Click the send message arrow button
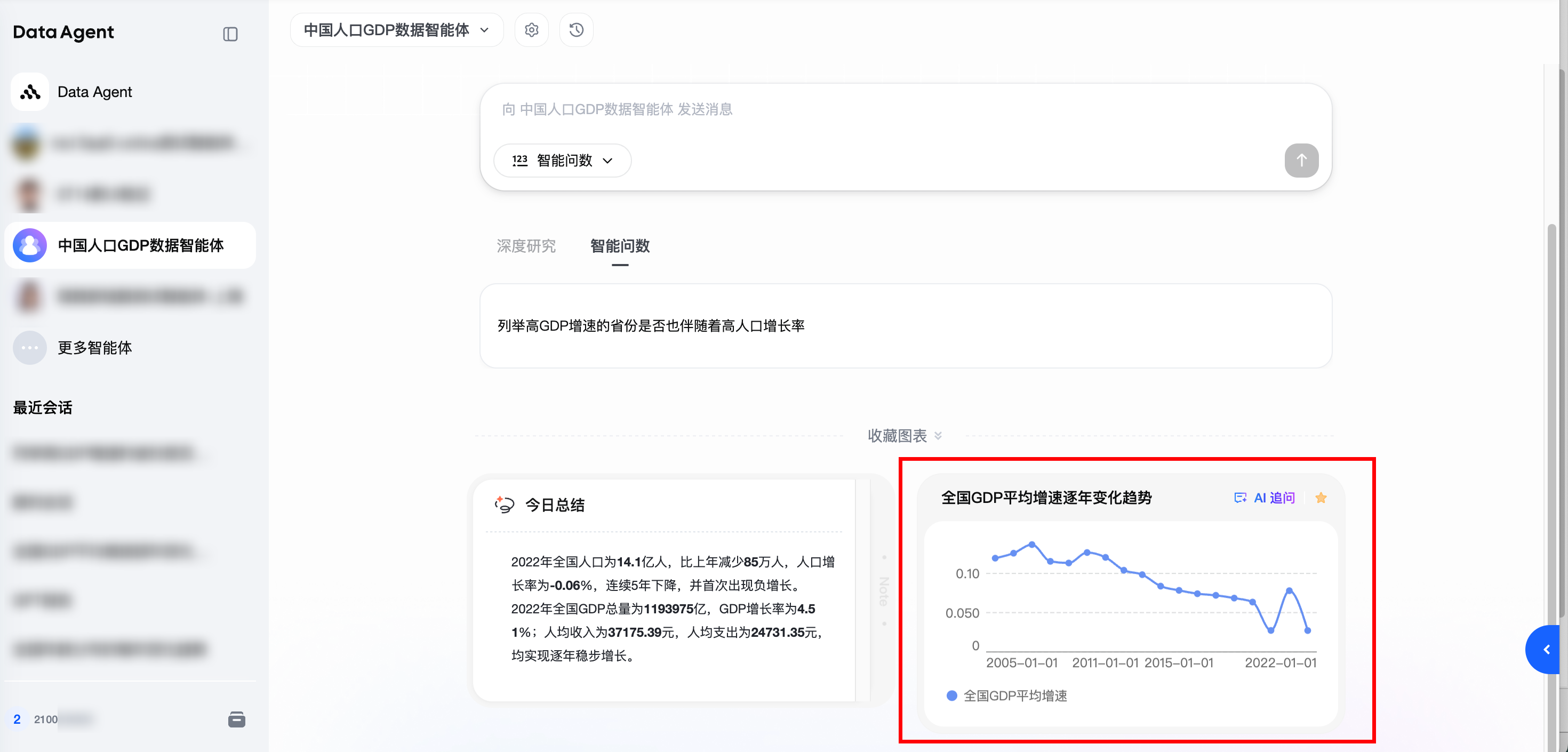Viewport: 1568px width, 752px height. 1301,160
